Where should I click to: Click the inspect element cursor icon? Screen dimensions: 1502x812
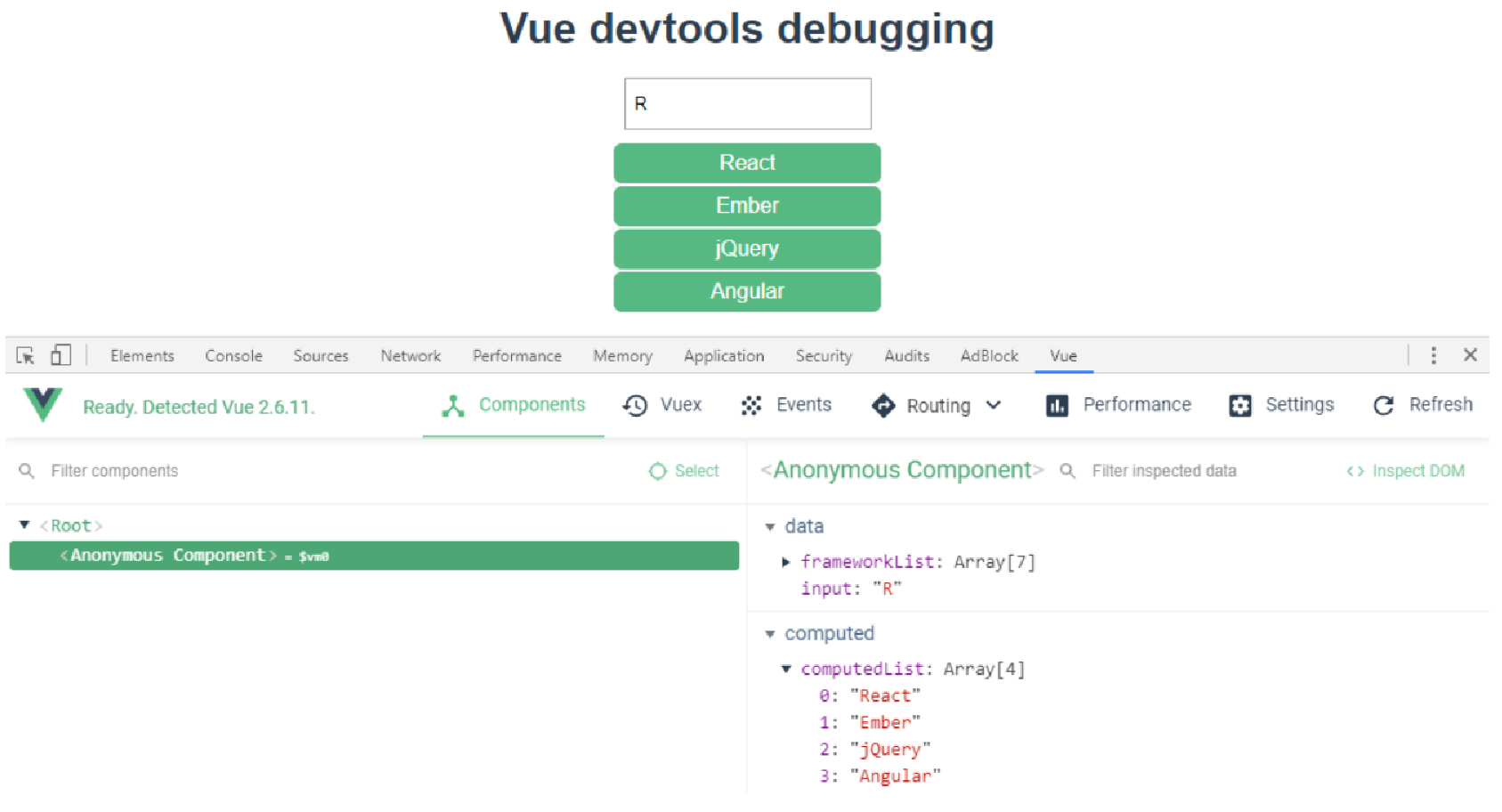click(x=25, y=355)
